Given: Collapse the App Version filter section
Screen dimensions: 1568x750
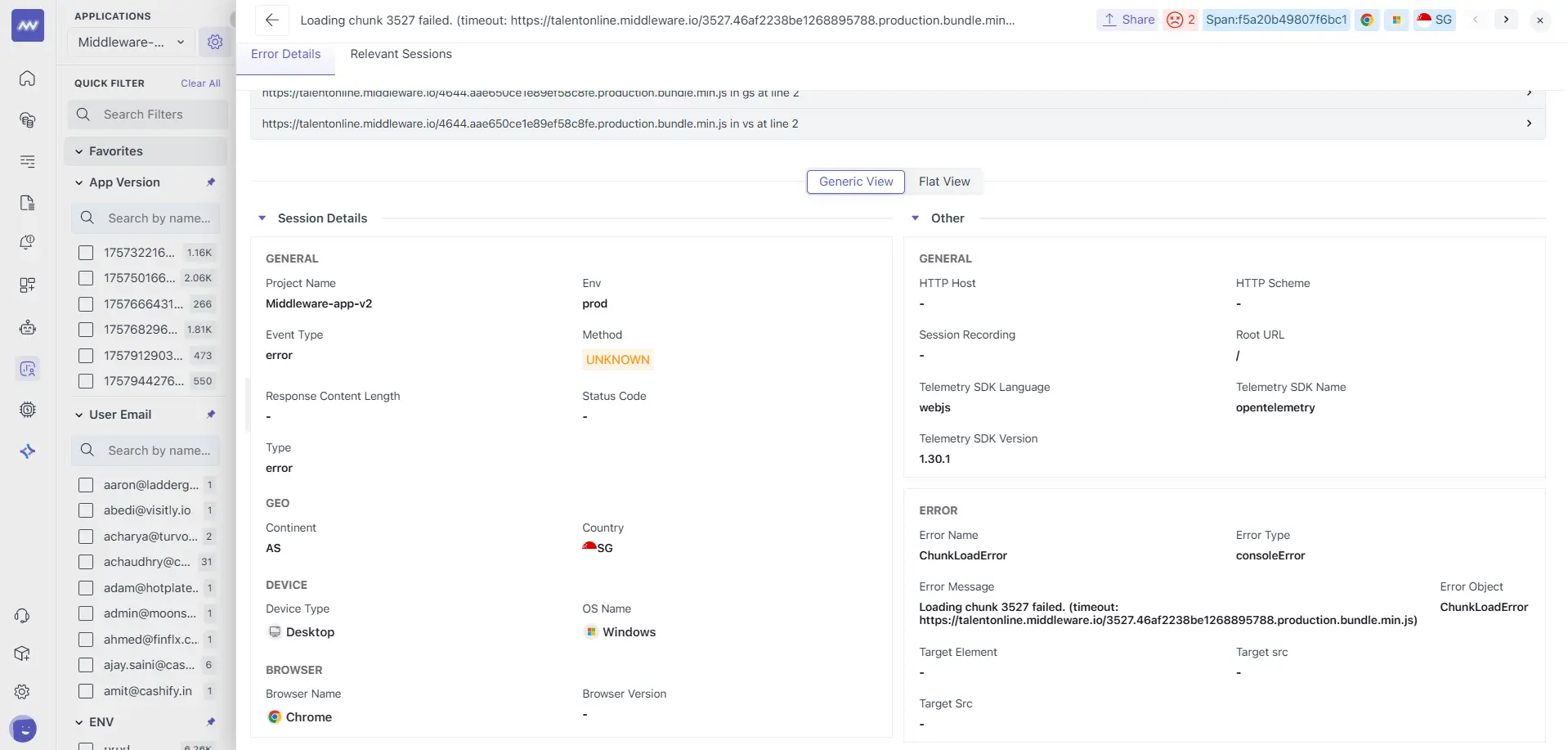Looking at the screenshot, I should (78, 182).
